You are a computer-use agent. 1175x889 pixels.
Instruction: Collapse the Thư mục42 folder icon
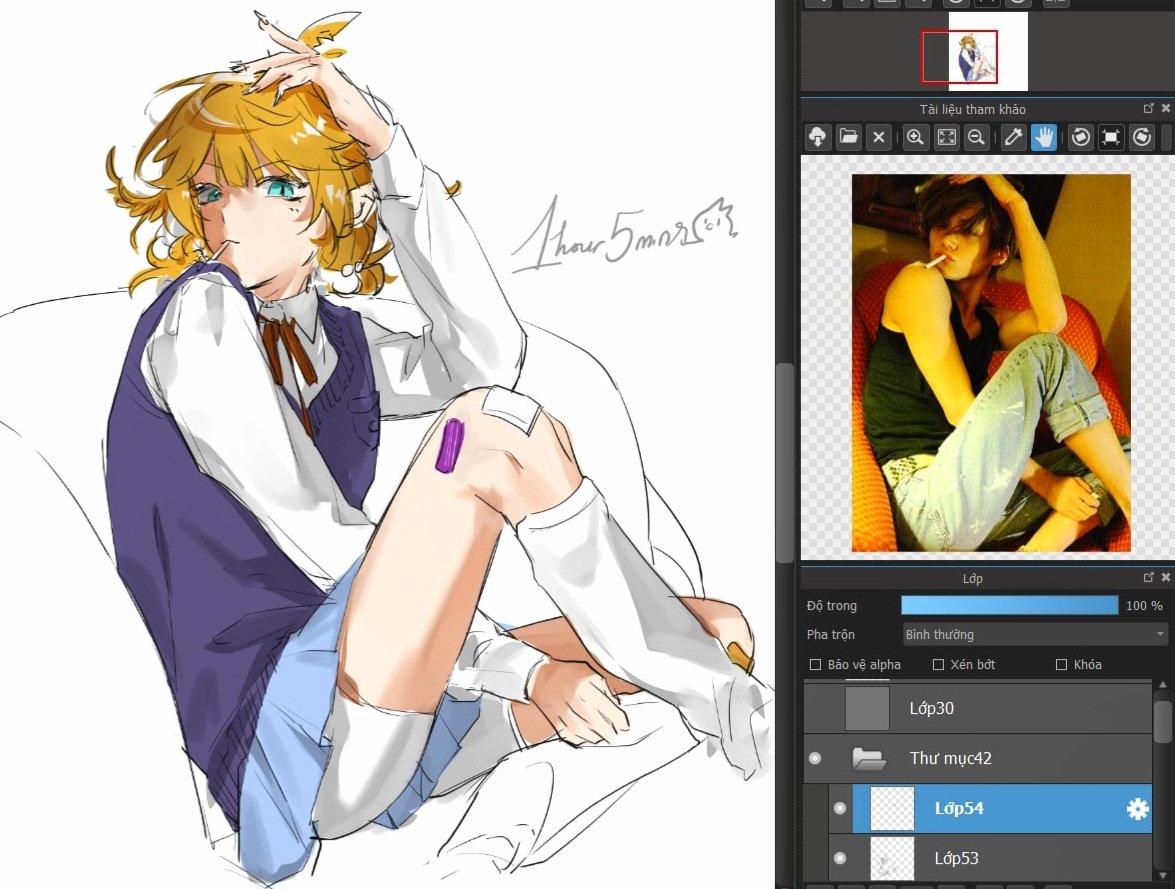point(869,759)
